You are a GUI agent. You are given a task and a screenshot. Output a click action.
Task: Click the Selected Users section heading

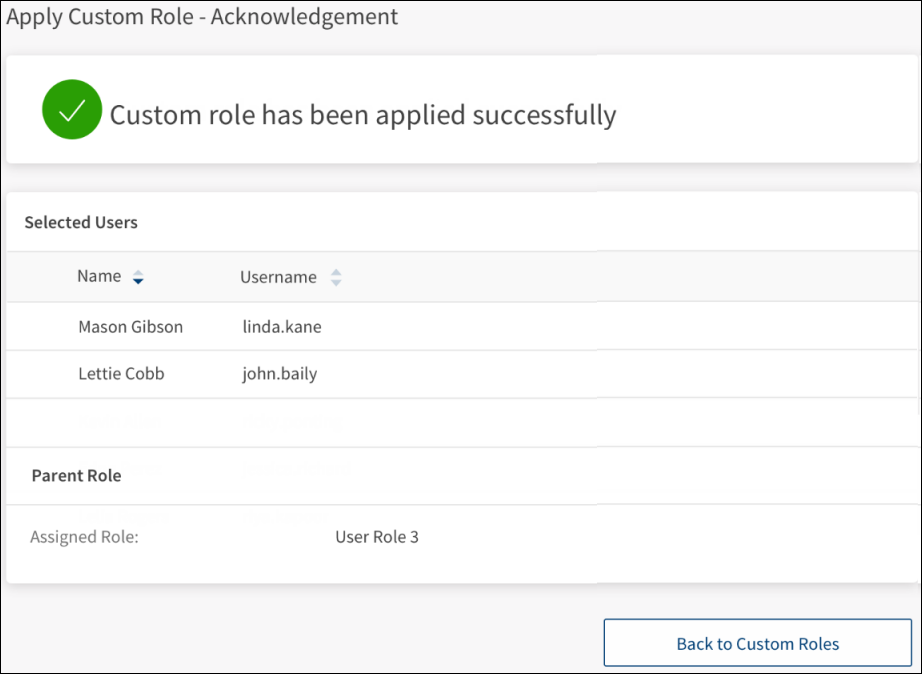point(81,223)
